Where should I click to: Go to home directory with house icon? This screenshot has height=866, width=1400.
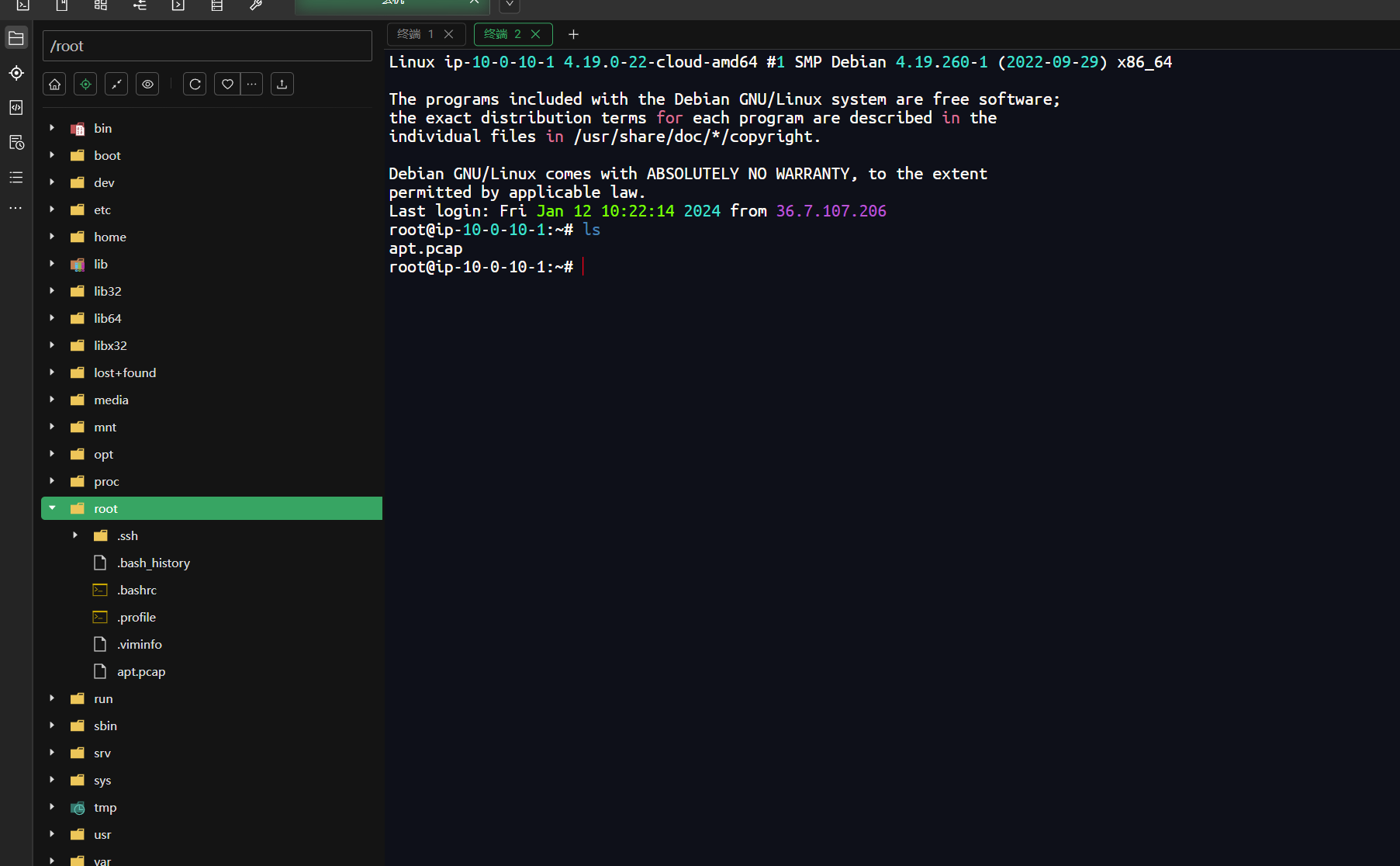[x=54, y=84]
